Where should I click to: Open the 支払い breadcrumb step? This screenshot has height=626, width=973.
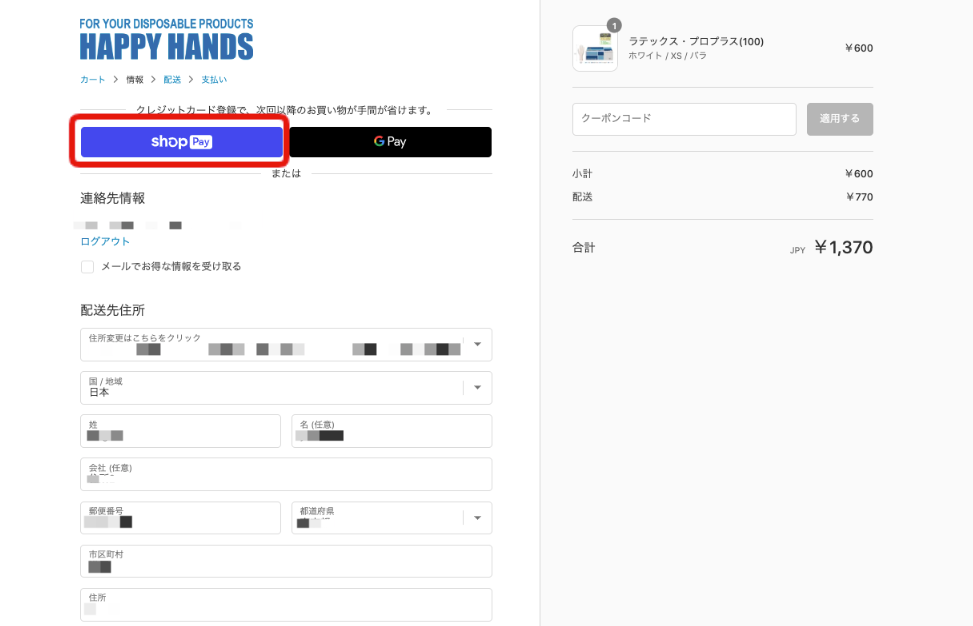pyautogui.click(x=213, y=79)
